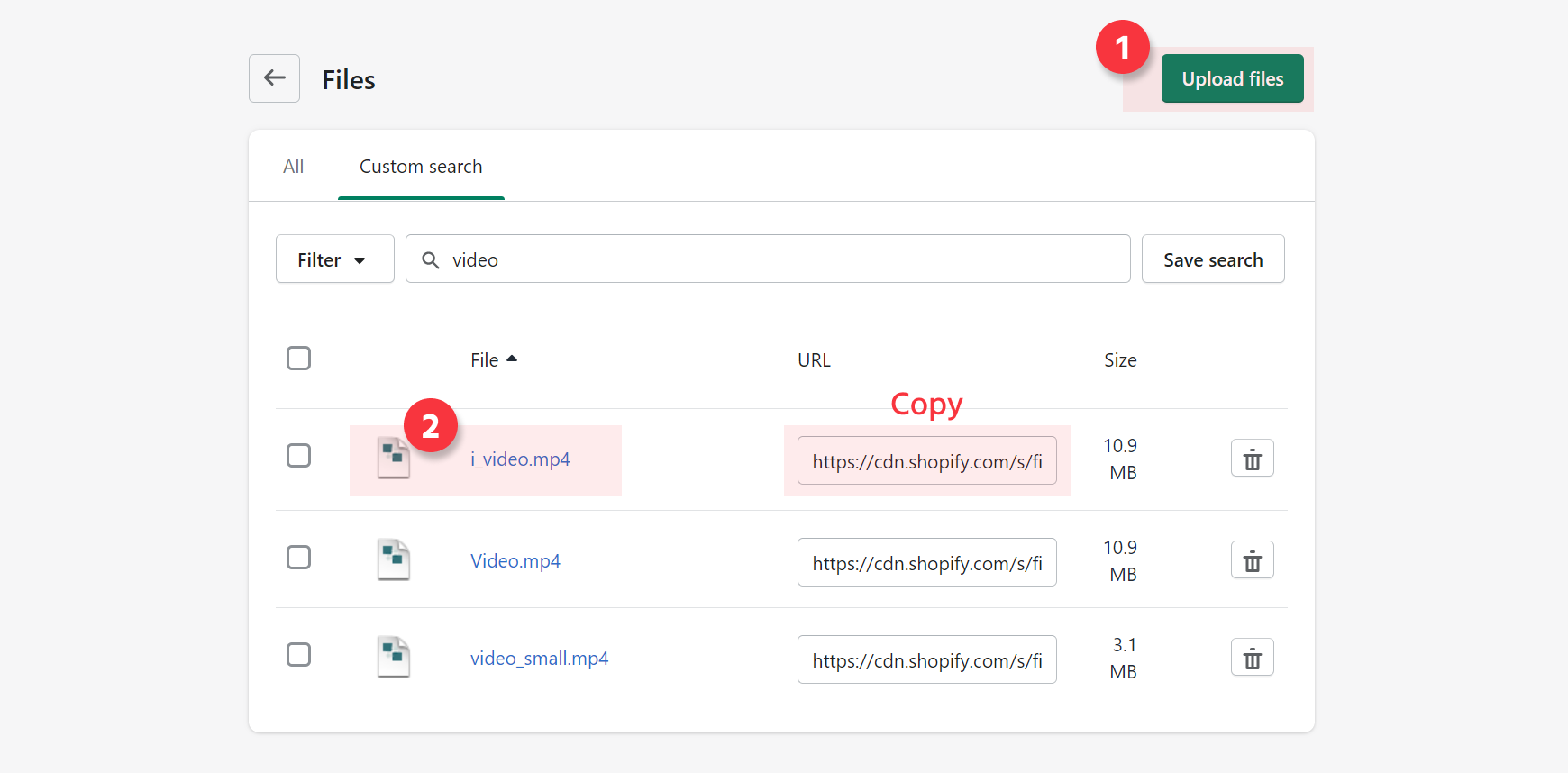Click the Save search button
The height and width of the screenshot is (773, 1568).
1212,259
